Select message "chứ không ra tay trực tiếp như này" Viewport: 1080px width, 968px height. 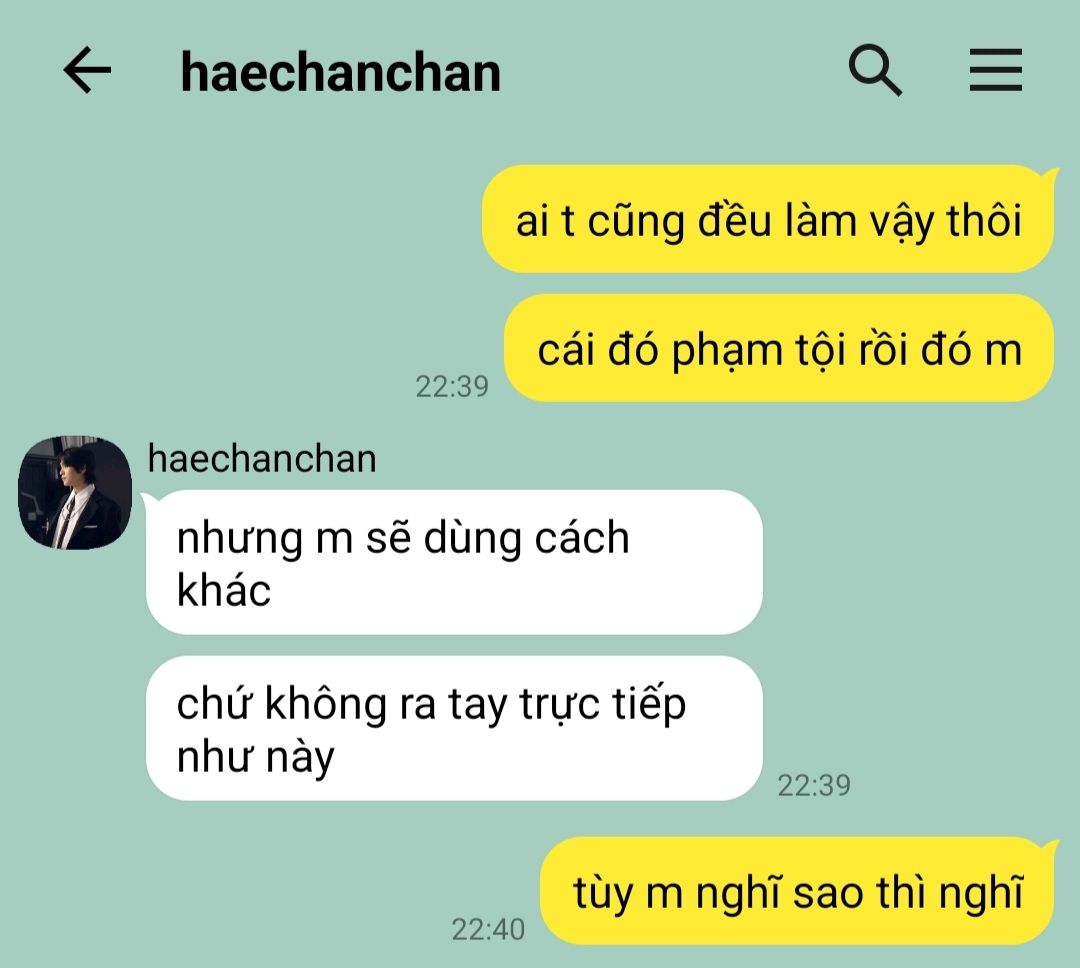[455, 728]
